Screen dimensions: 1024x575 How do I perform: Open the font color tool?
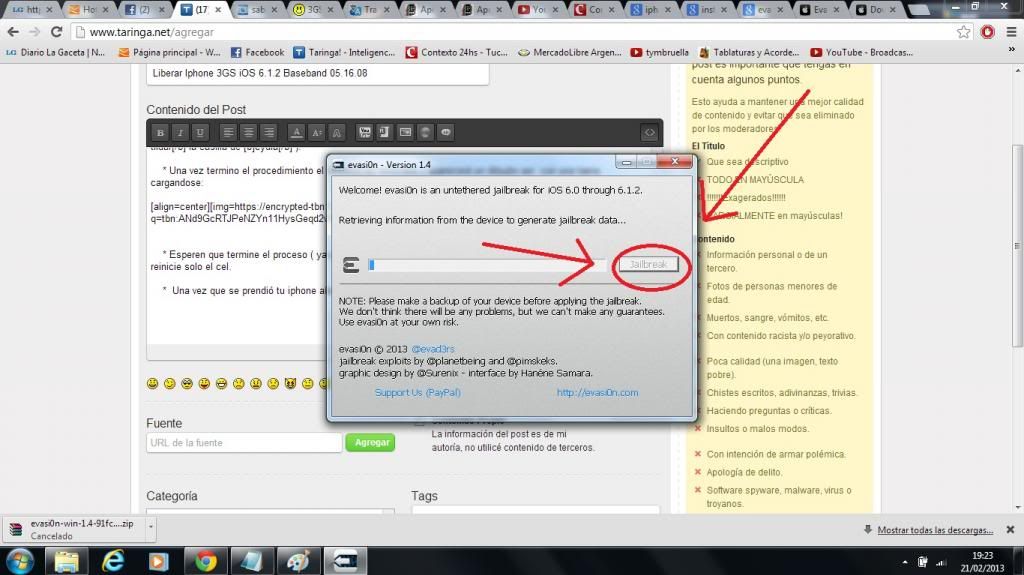[x=296, y=133]
